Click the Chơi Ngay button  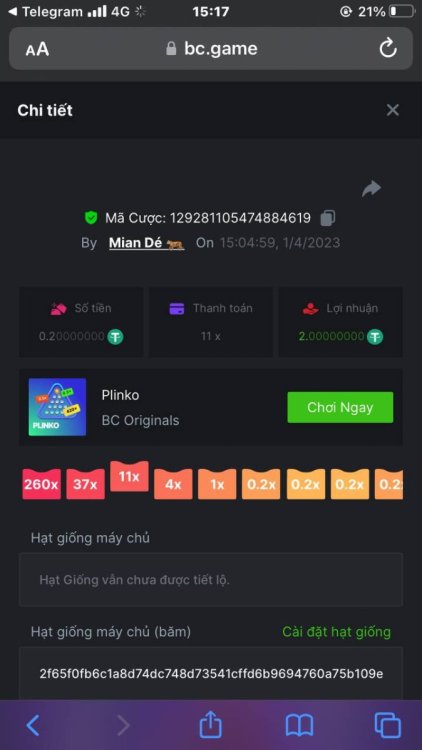(340, 408)
